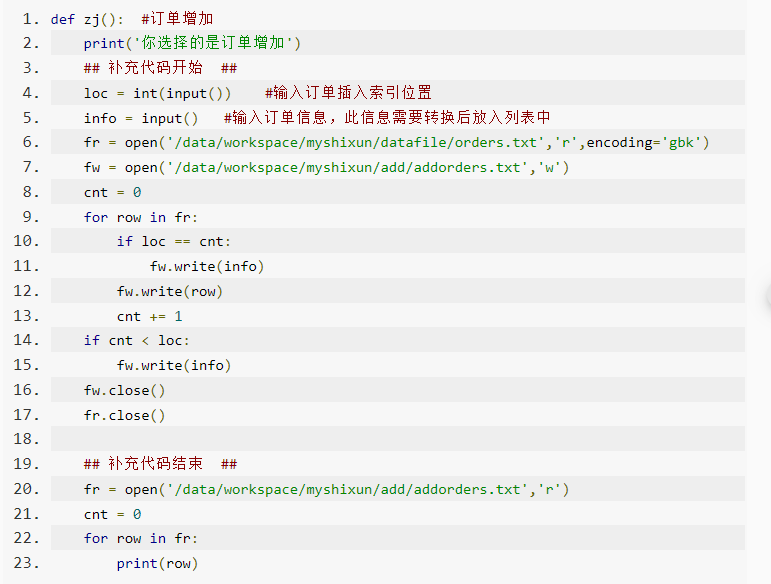The height and width of the screenshot is (584, 771).
Task: Click the '## 补充代码开始 ##' comment
Action: [160, 68]
